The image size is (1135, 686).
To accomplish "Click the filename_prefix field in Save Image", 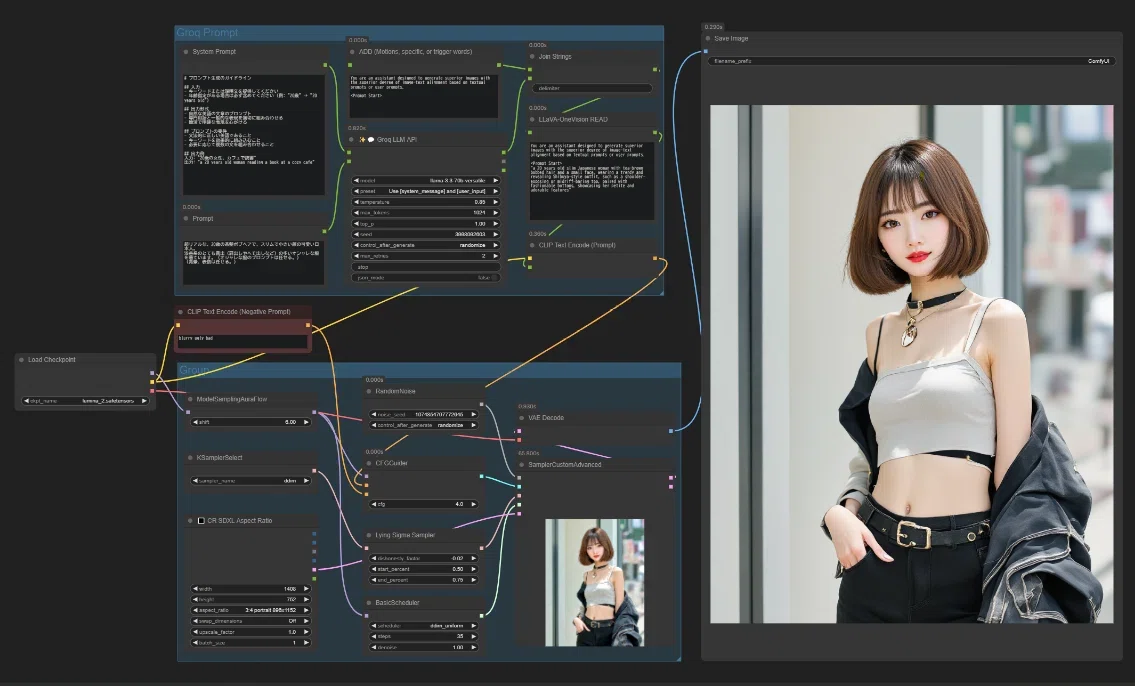I will click(x=911, y=62).
